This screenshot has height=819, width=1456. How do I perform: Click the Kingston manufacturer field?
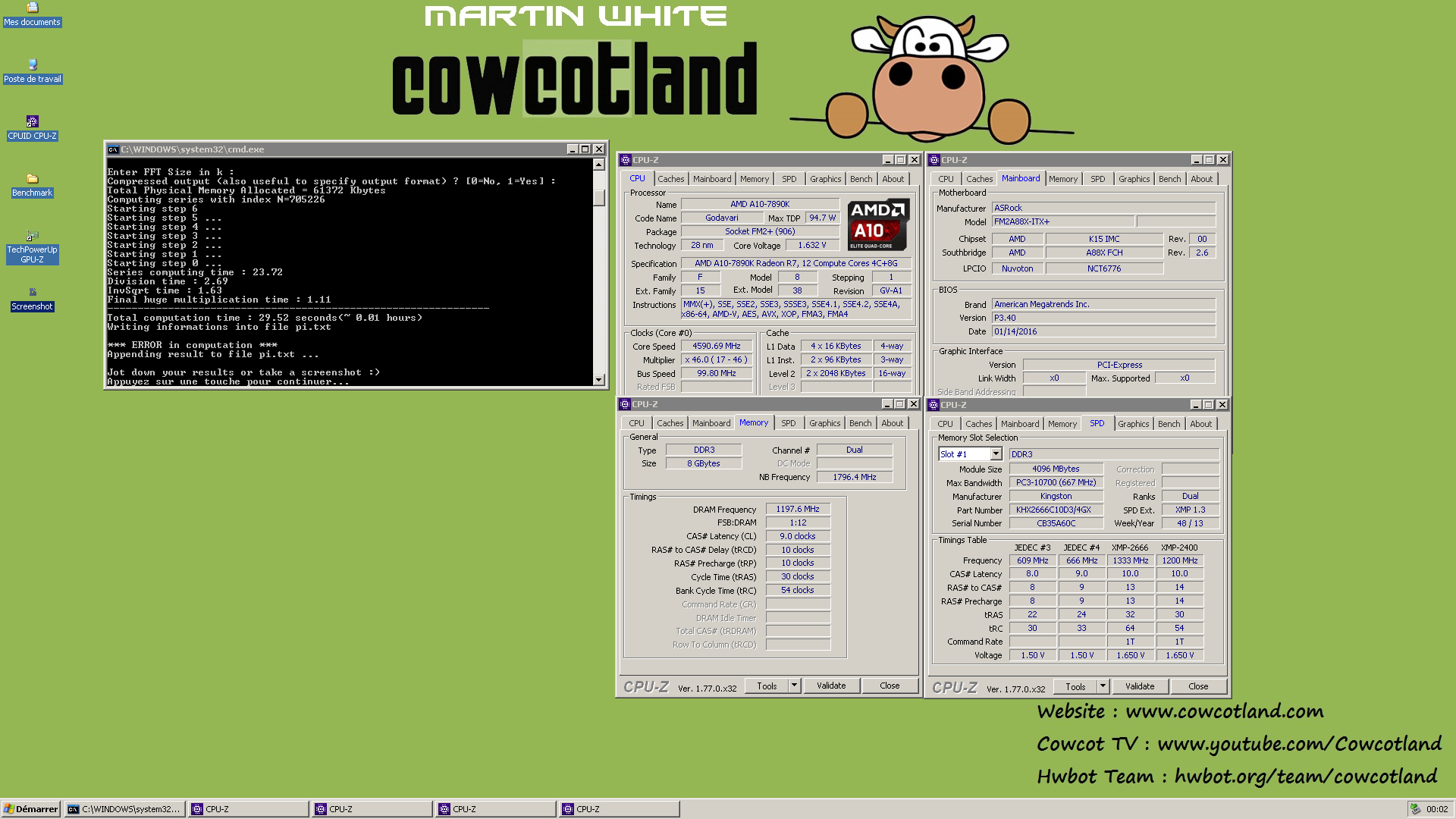coord(1056,496)
